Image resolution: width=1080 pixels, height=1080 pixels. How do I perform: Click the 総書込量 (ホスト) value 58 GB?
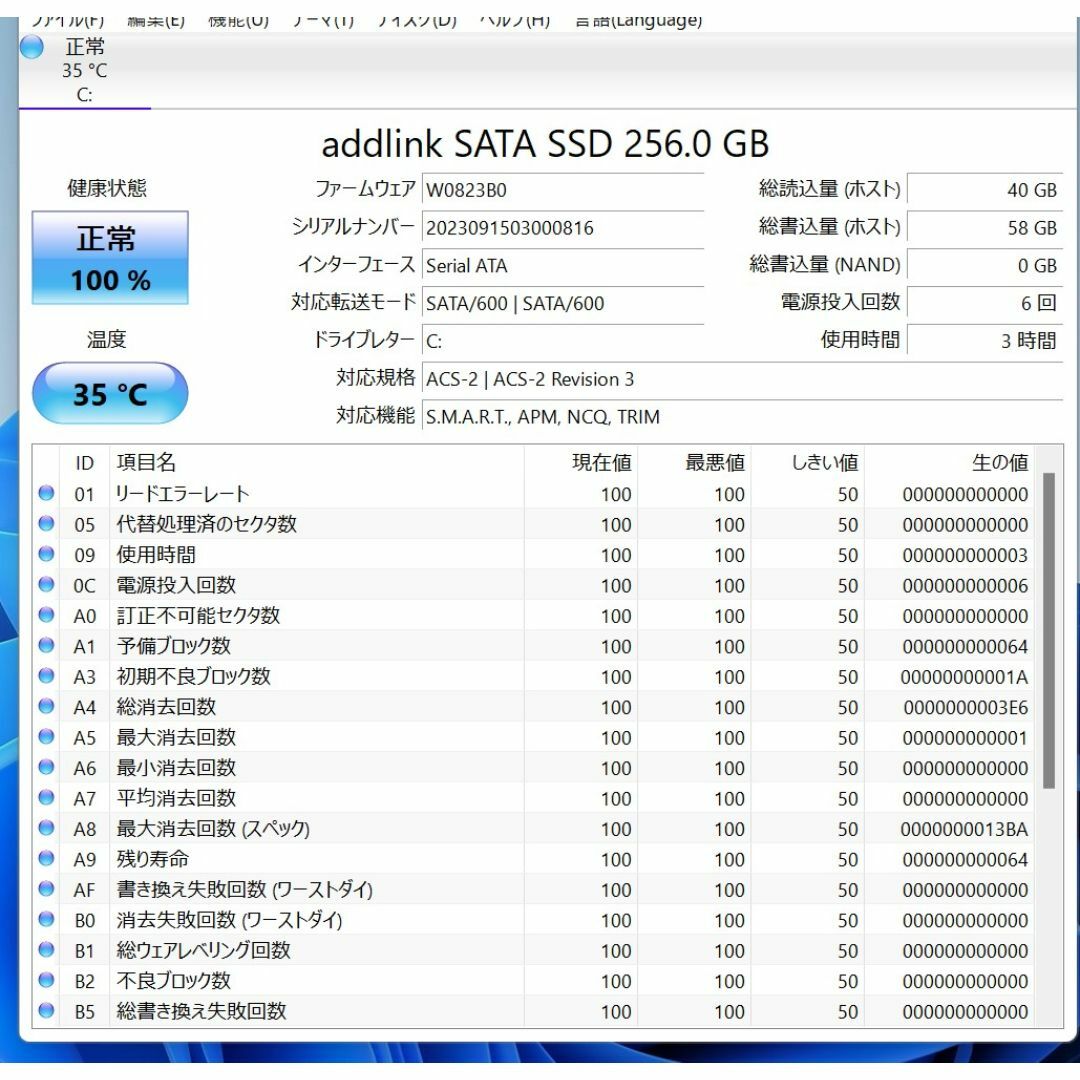(x=985, y=227)
